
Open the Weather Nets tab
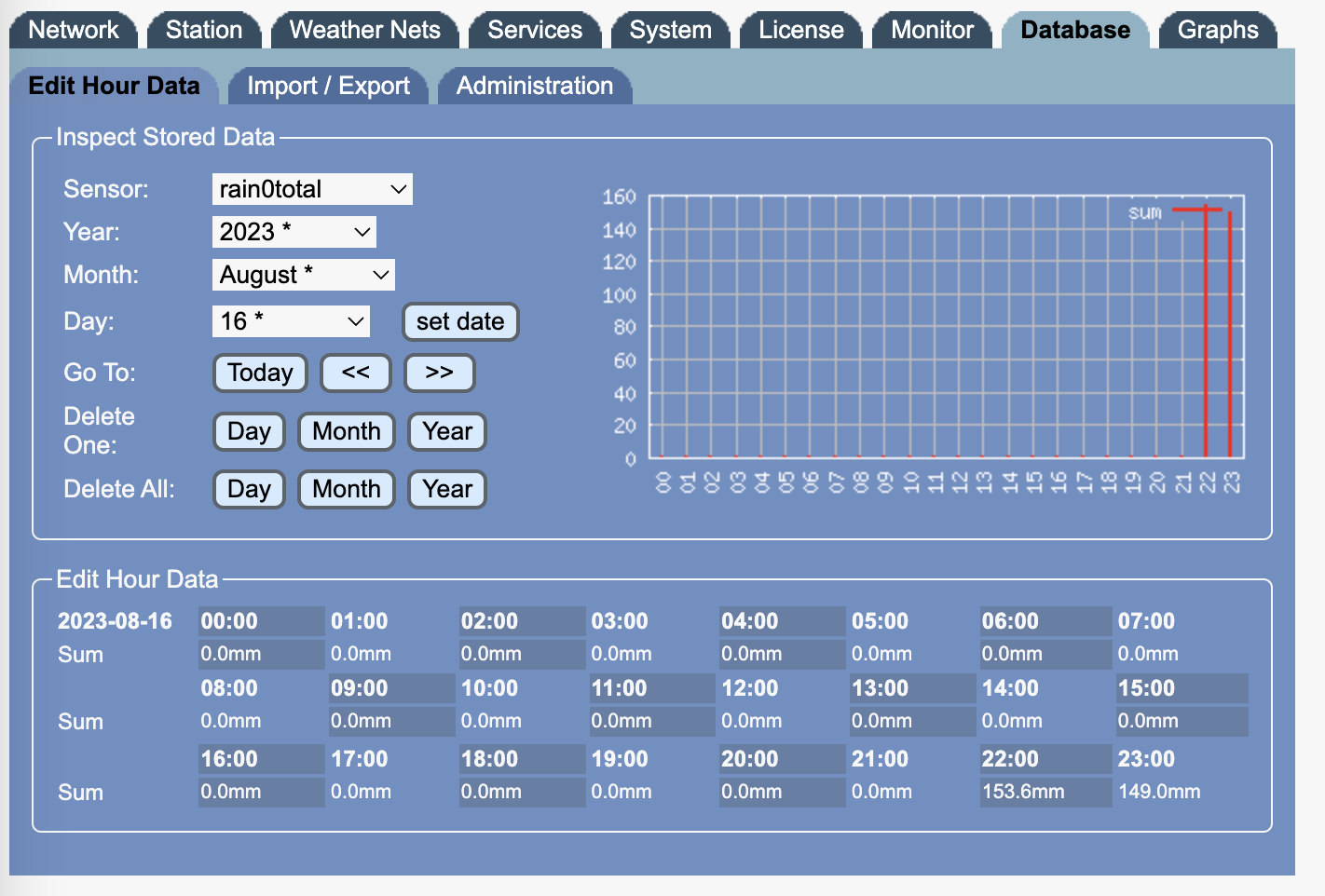[x=365, y=30]
